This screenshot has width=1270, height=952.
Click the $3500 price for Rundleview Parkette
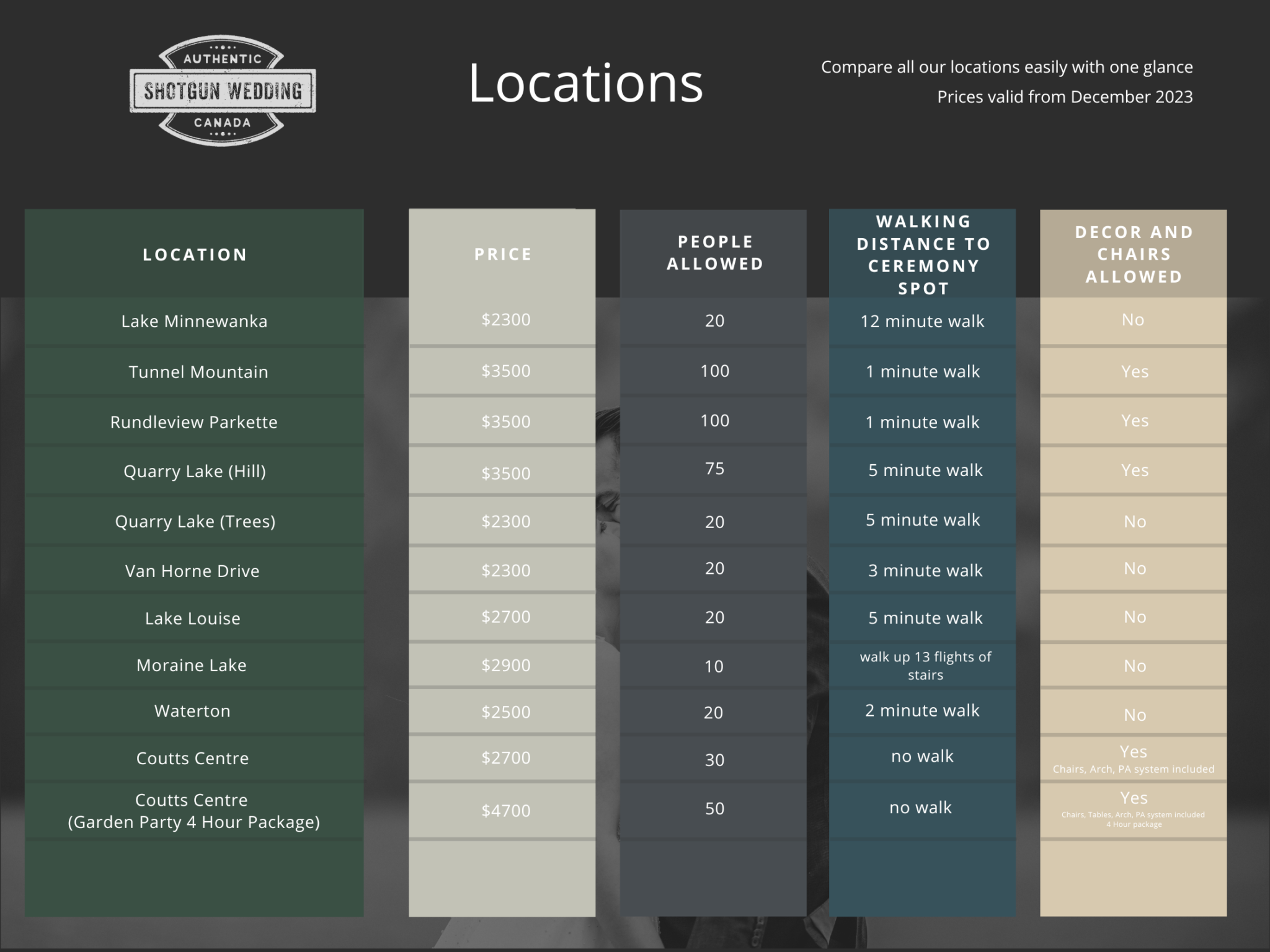[506, 422]
